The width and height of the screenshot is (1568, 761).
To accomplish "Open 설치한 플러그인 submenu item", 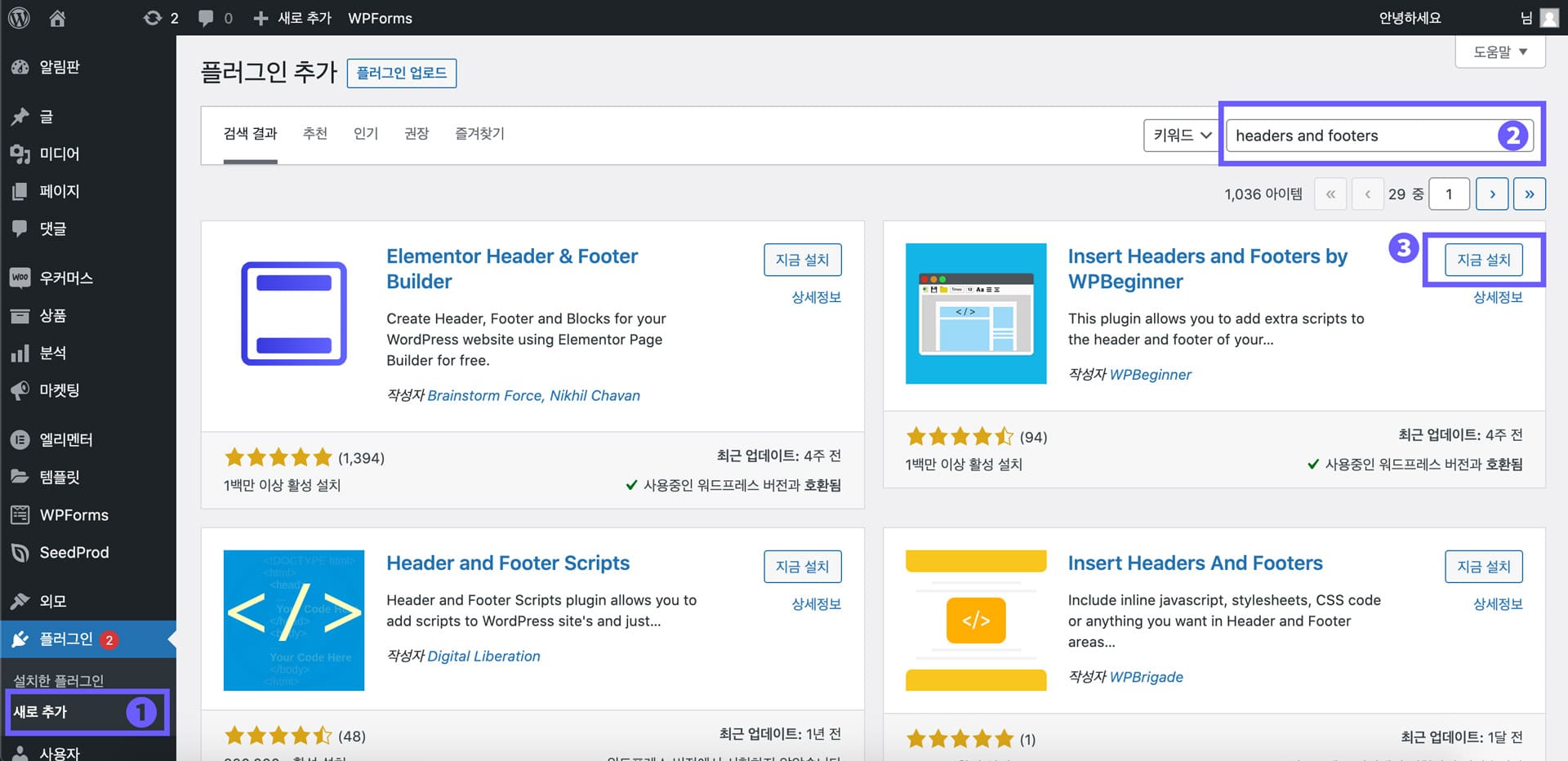I will point(59,681).
